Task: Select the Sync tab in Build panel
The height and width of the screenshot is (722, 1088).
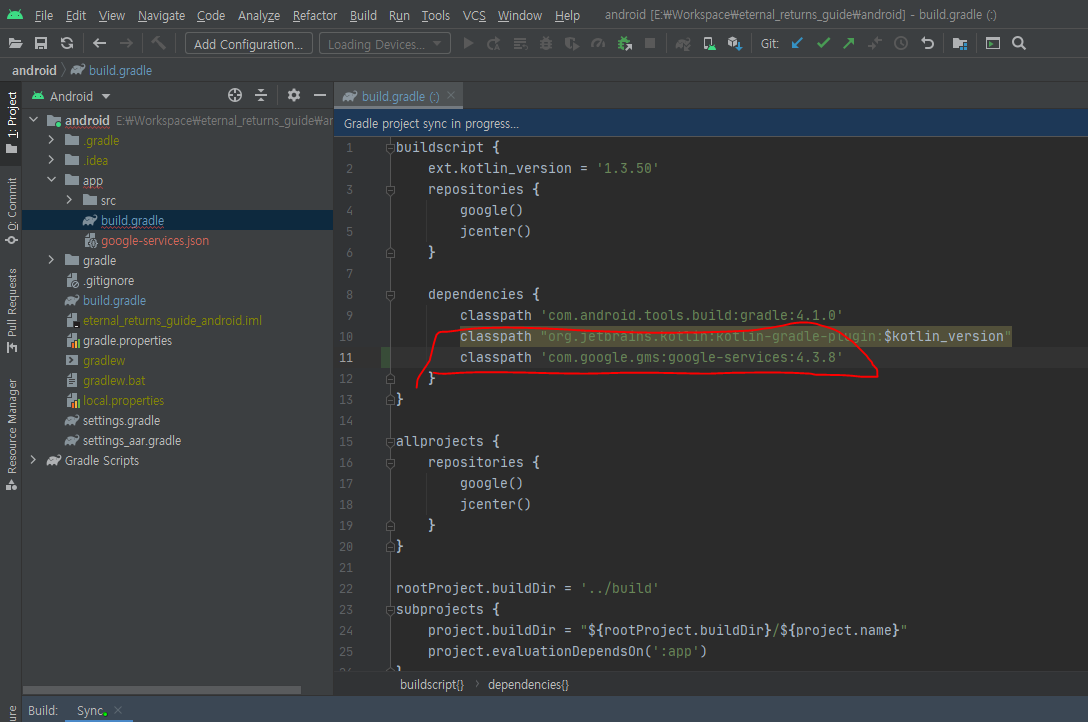Action: tap(91, 711)
